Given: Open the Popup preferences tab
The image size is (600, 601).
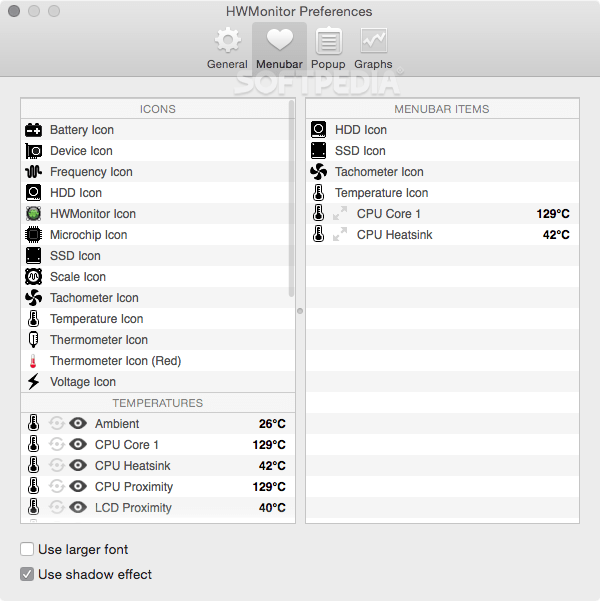Looking at the screenshot, I should point(328,48).
